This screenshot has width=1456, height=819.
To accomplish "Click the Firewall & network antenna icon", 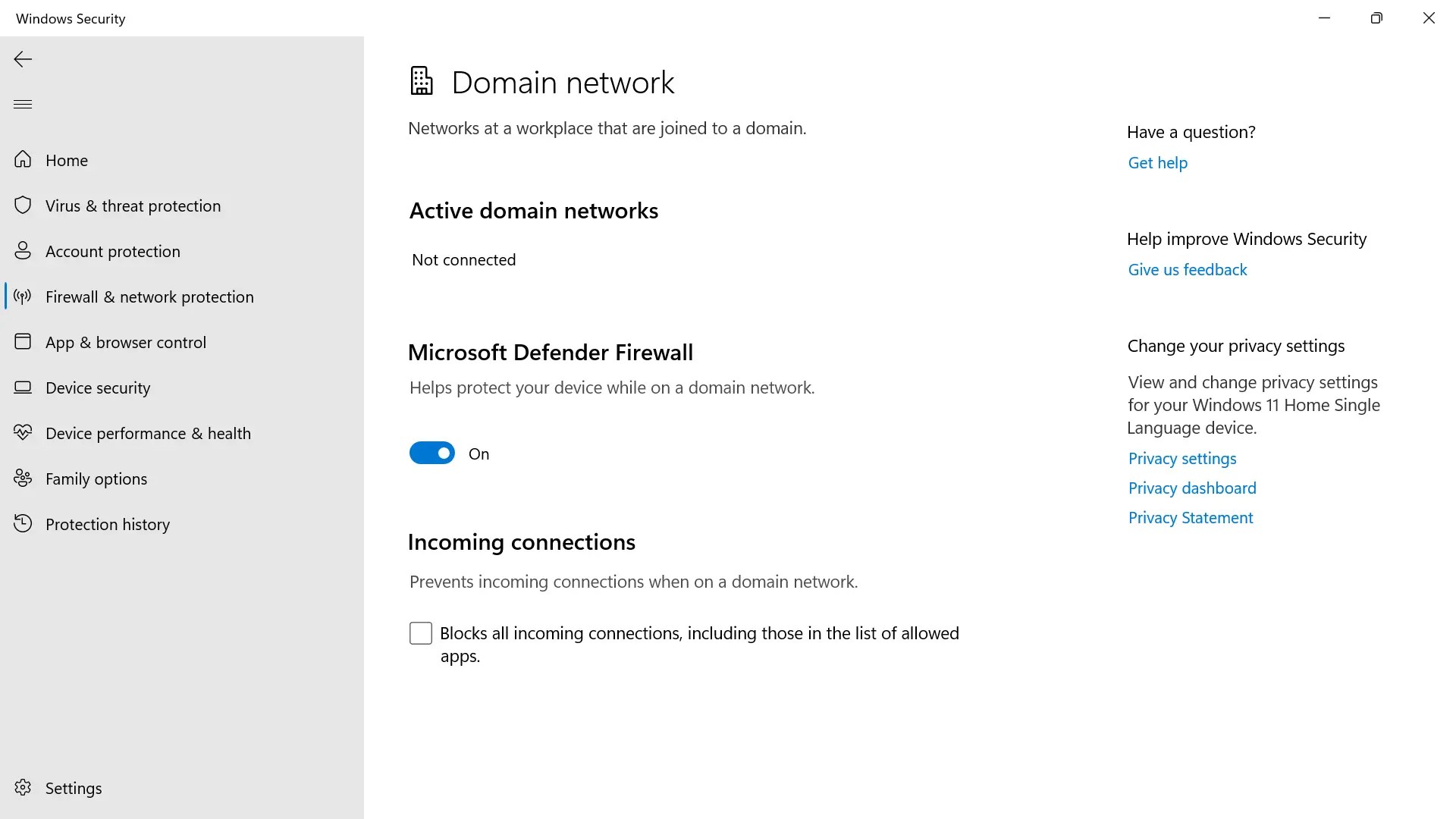I will pyautogui.click(x=23, y=297).
